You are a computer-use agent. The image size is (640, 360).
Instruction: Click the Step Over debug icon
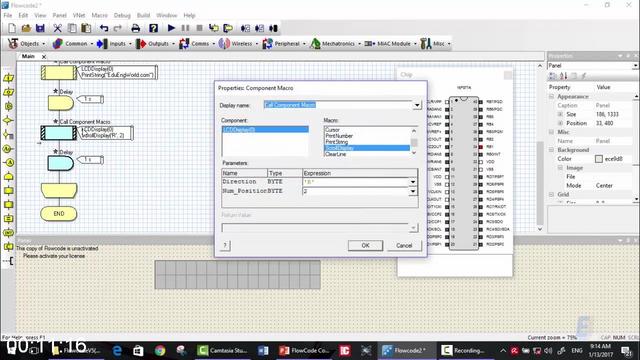click(228, 28)
